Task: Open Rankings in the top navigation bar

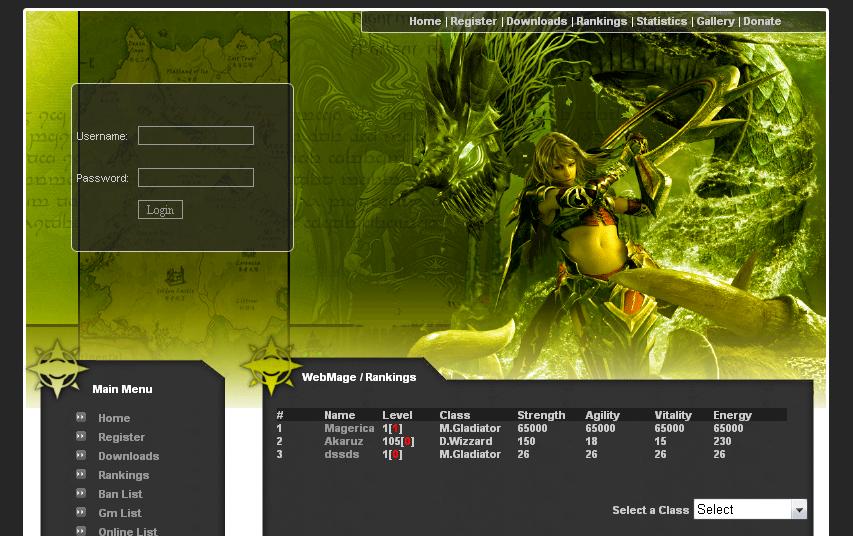Action: point(601,21)
